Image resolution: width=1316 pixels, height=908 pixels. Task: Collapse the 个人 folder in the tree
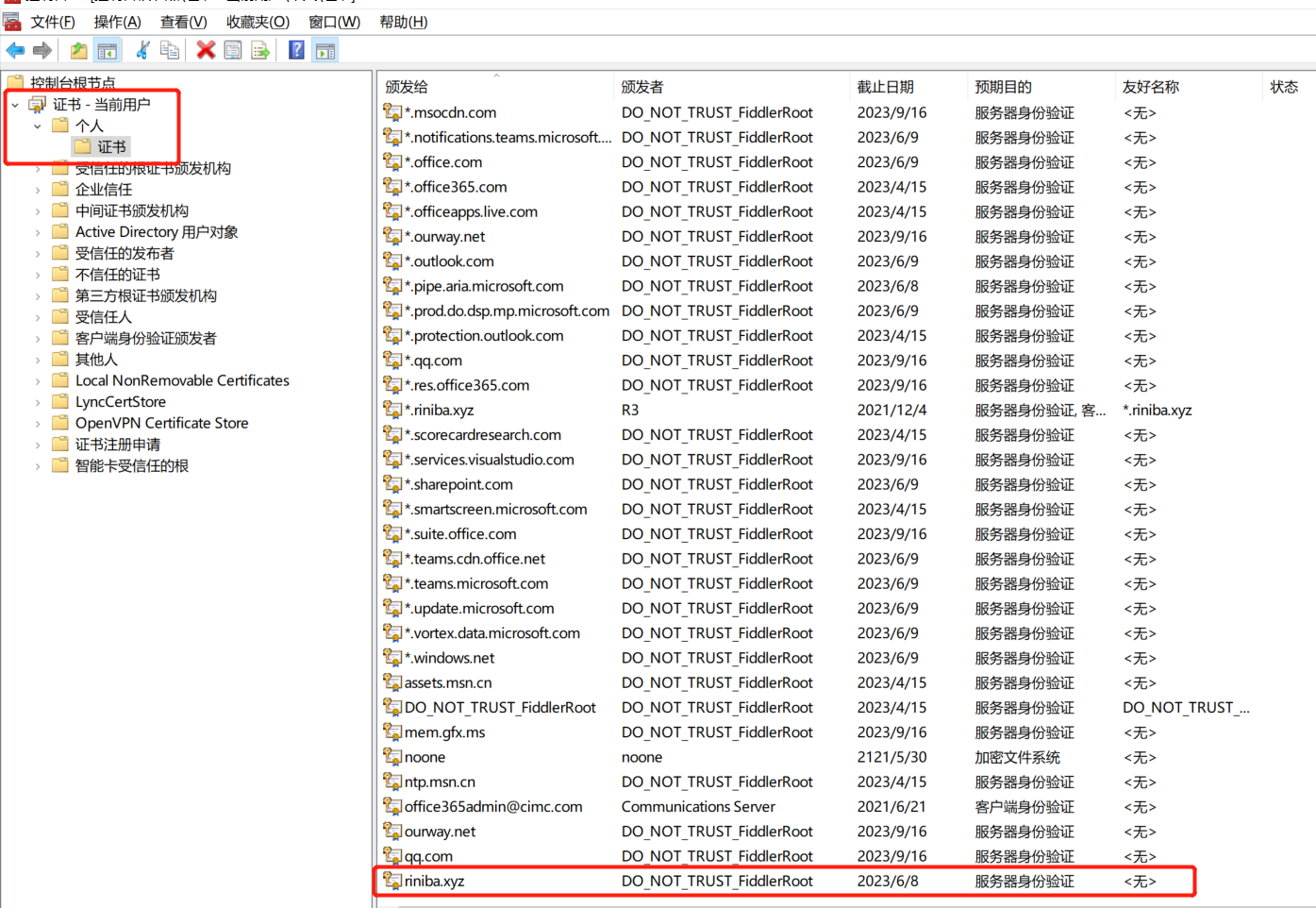(x=37, y=125)
